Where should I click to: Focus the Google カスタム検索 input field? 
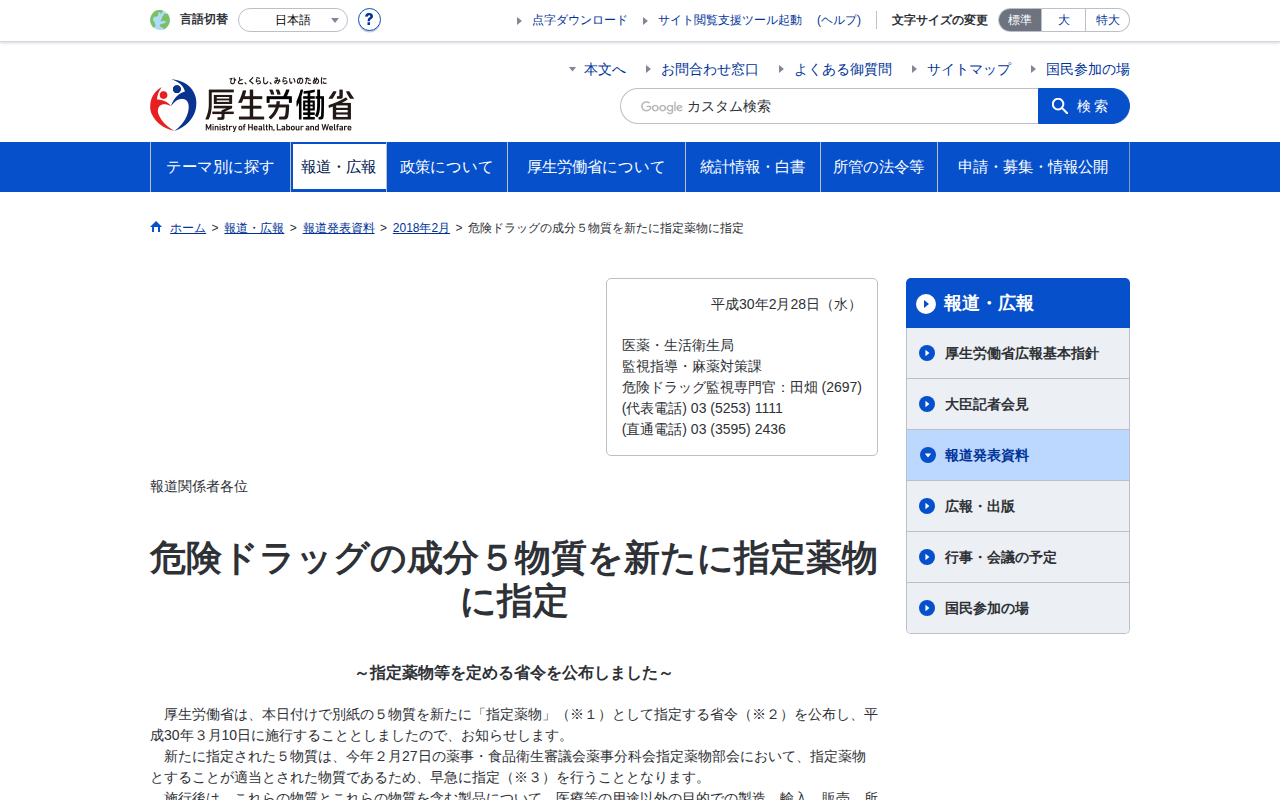coord(829,106)
